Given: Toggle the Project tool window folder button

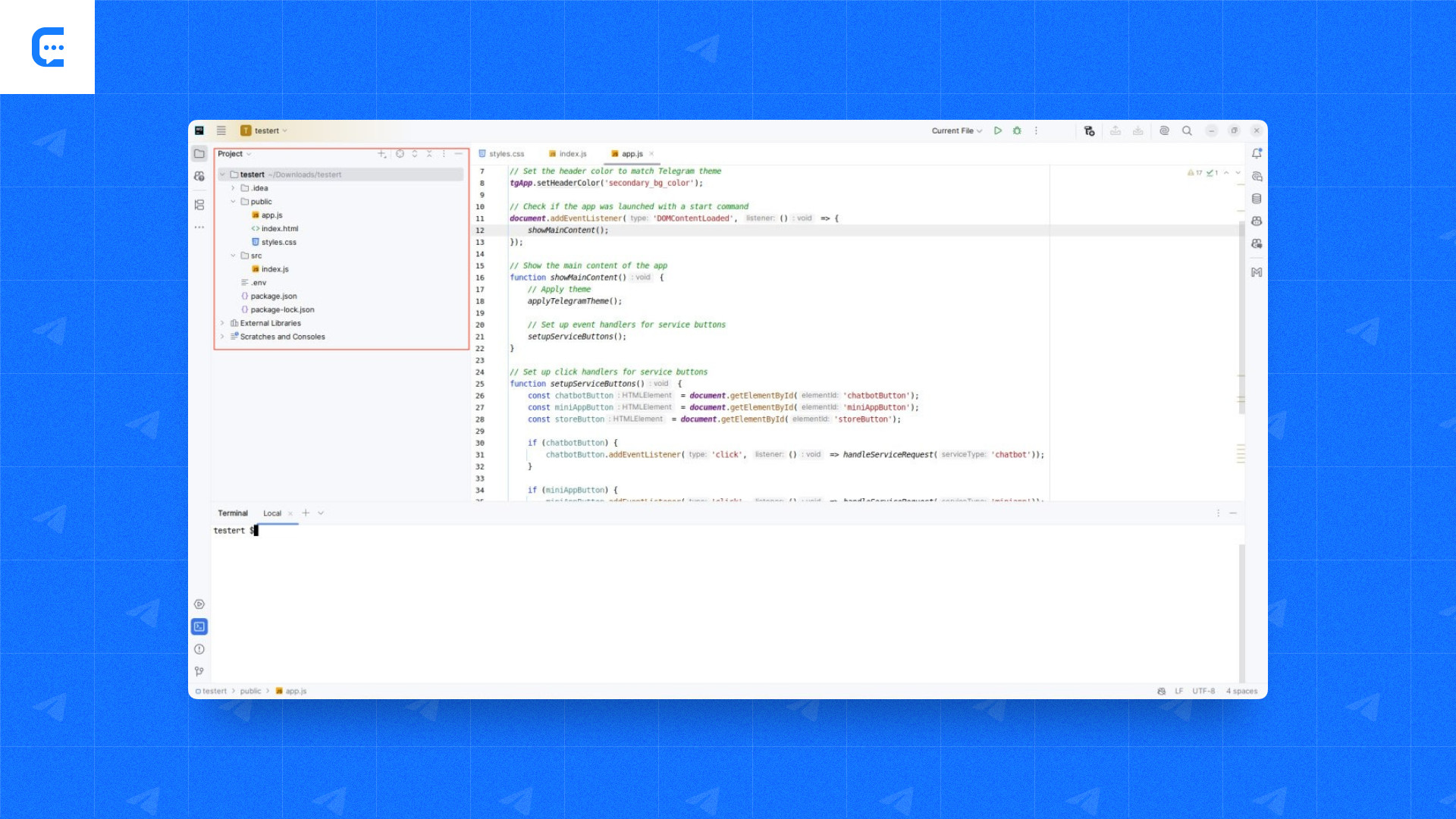Looking at the screenshot, I should click(199, 153).
